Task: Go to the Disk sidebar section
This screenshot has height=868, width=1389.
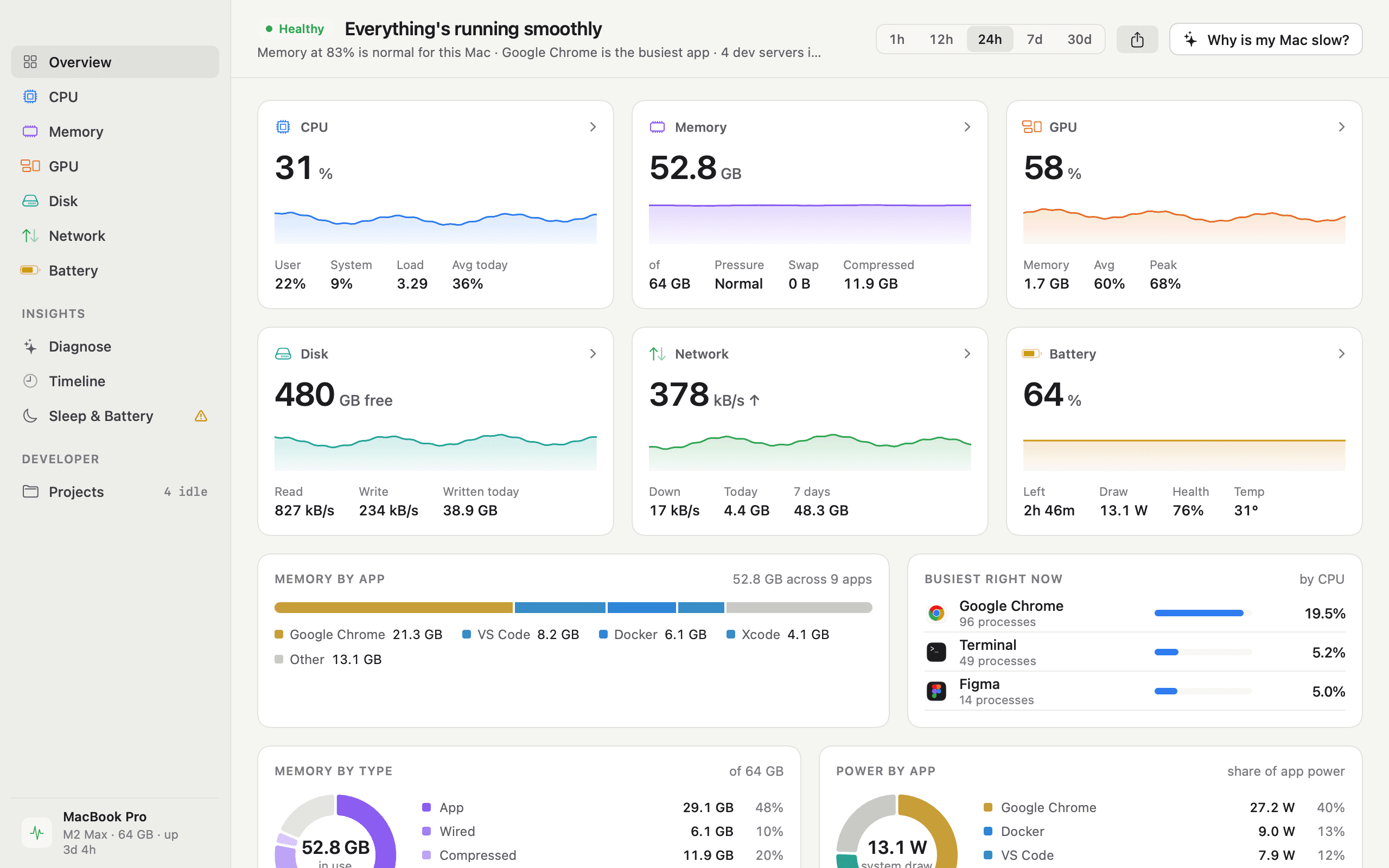Action: 115,201
